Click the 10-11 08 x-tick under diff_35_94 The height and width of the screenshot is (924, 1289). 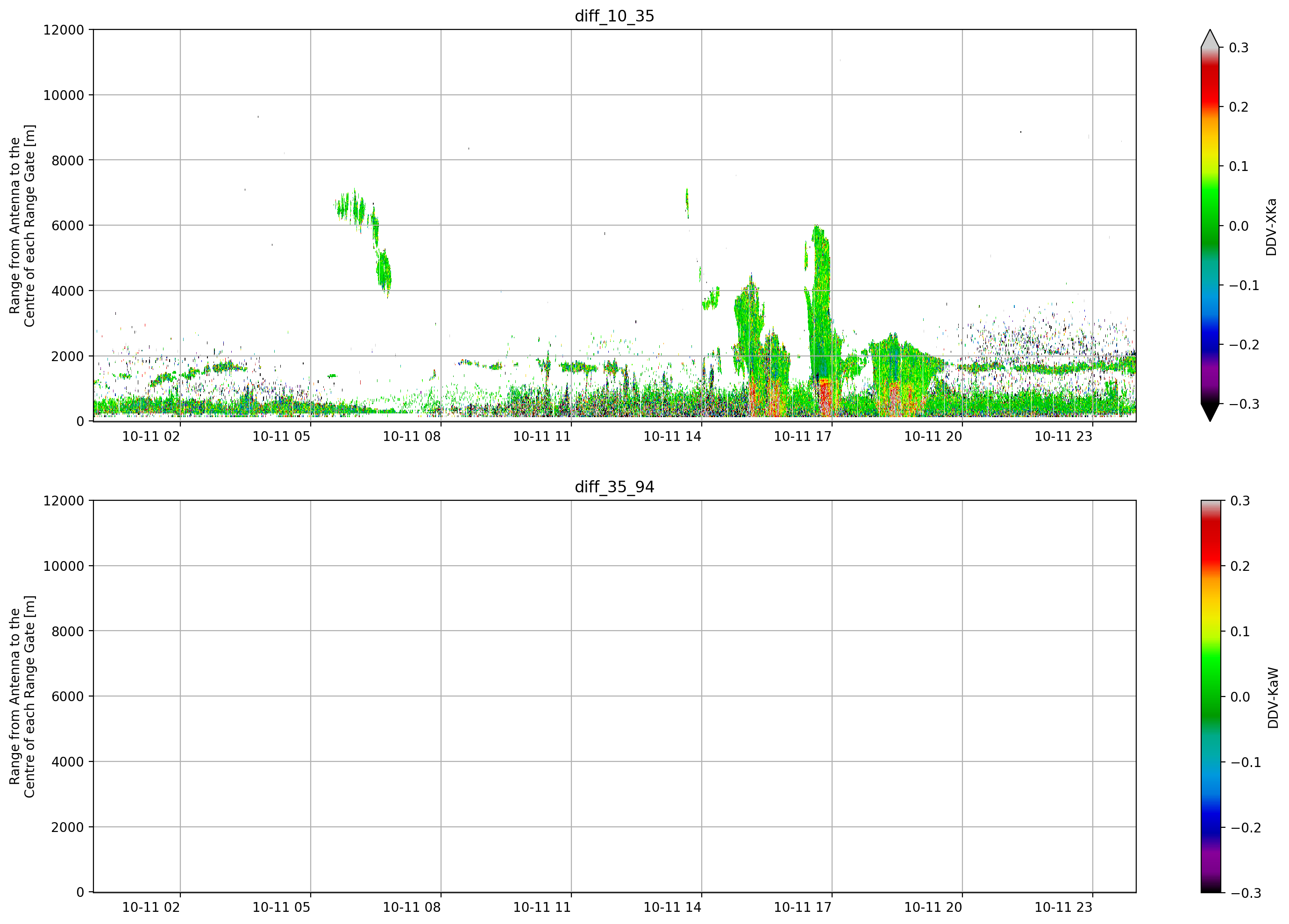pos(412,908)
